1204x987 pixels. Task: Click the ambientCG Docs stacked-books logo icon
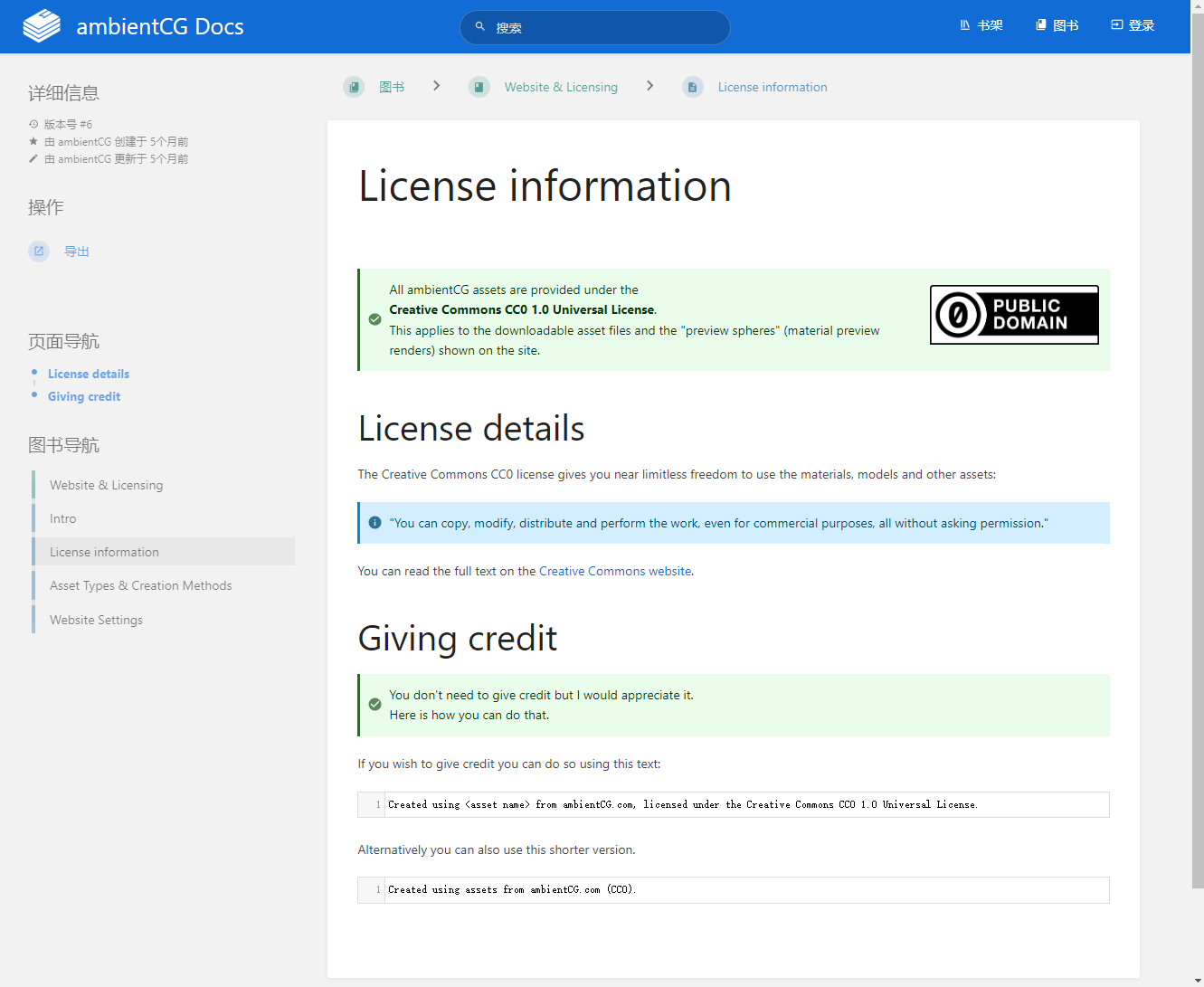pyautogui.click(x=42, y=26)
